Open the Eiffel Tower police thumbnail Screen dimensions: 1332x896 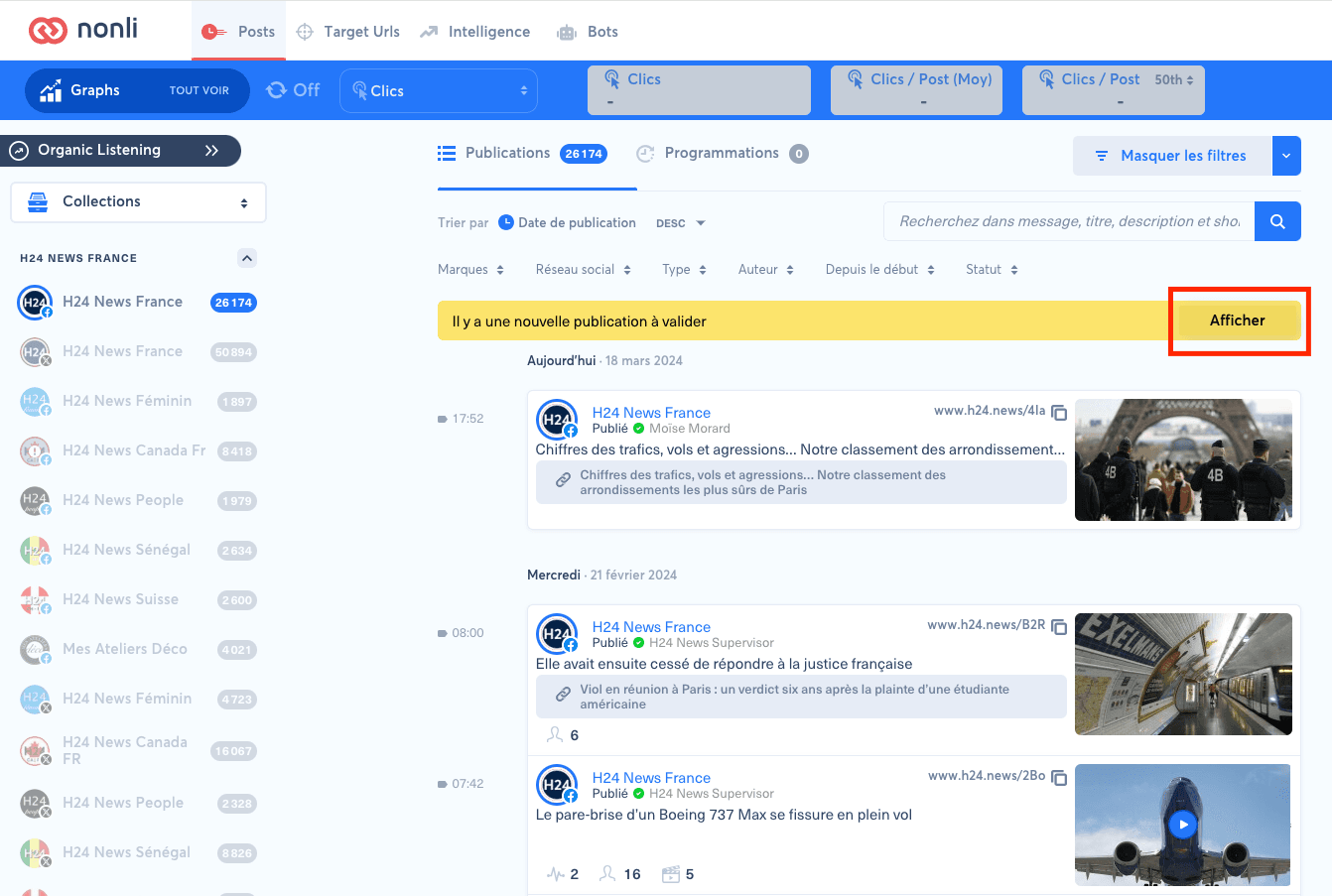1183,460
